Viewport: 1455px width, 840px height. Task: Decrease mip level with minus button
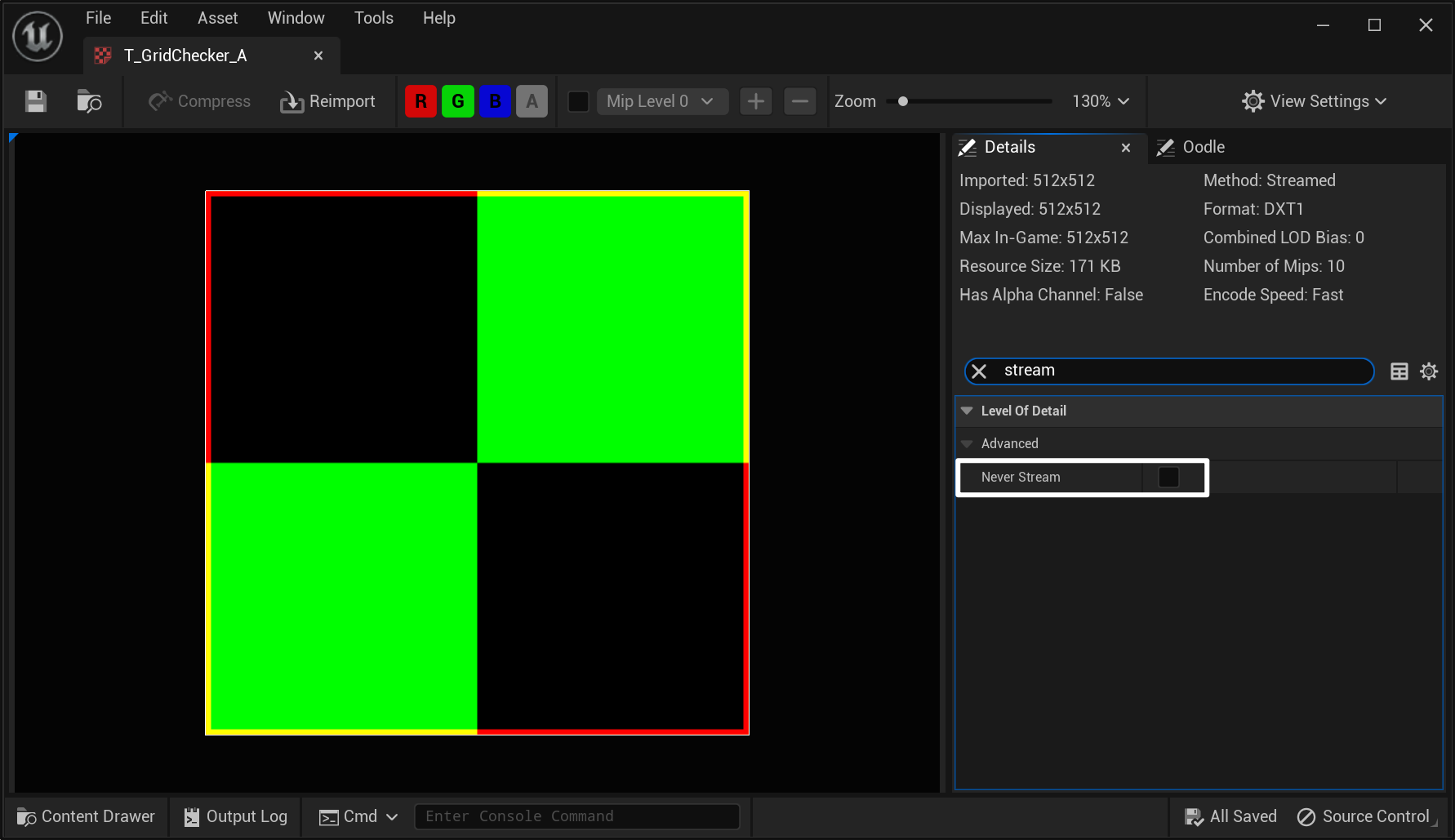click(x=799, y=101)
